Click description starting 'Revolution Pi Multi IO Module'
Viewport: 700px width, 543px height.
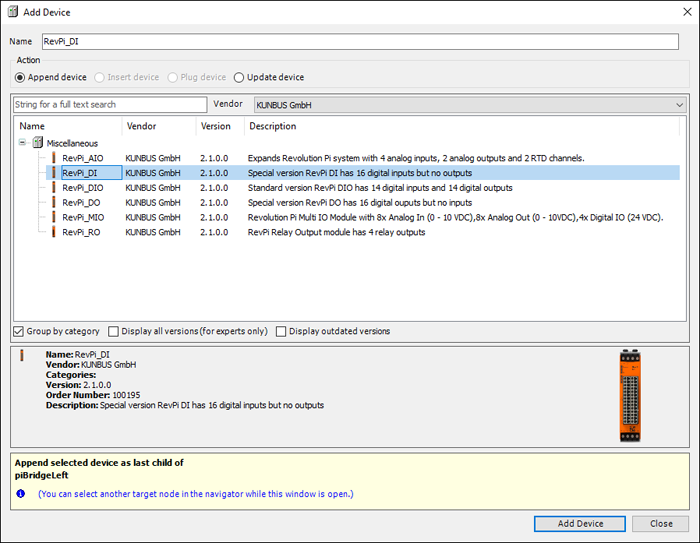[455, 217]
